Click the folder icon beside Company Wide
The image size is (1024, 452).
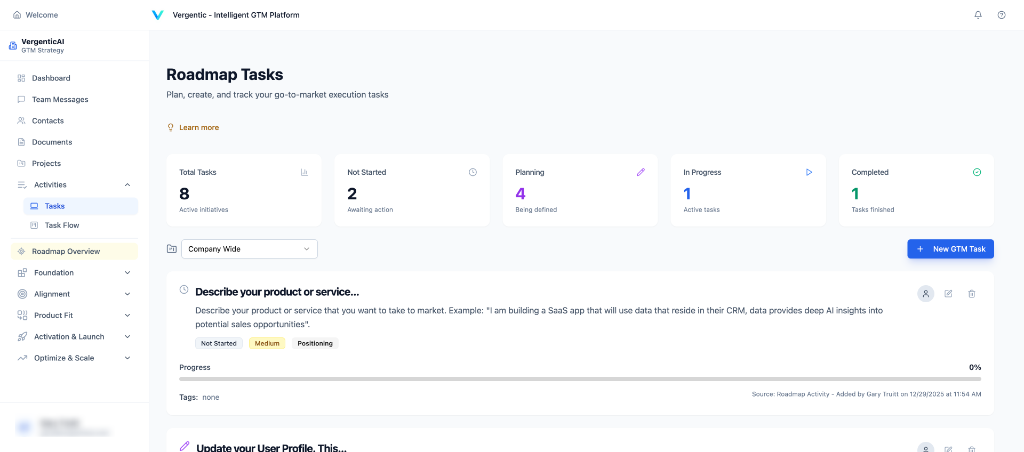(172, 249)
